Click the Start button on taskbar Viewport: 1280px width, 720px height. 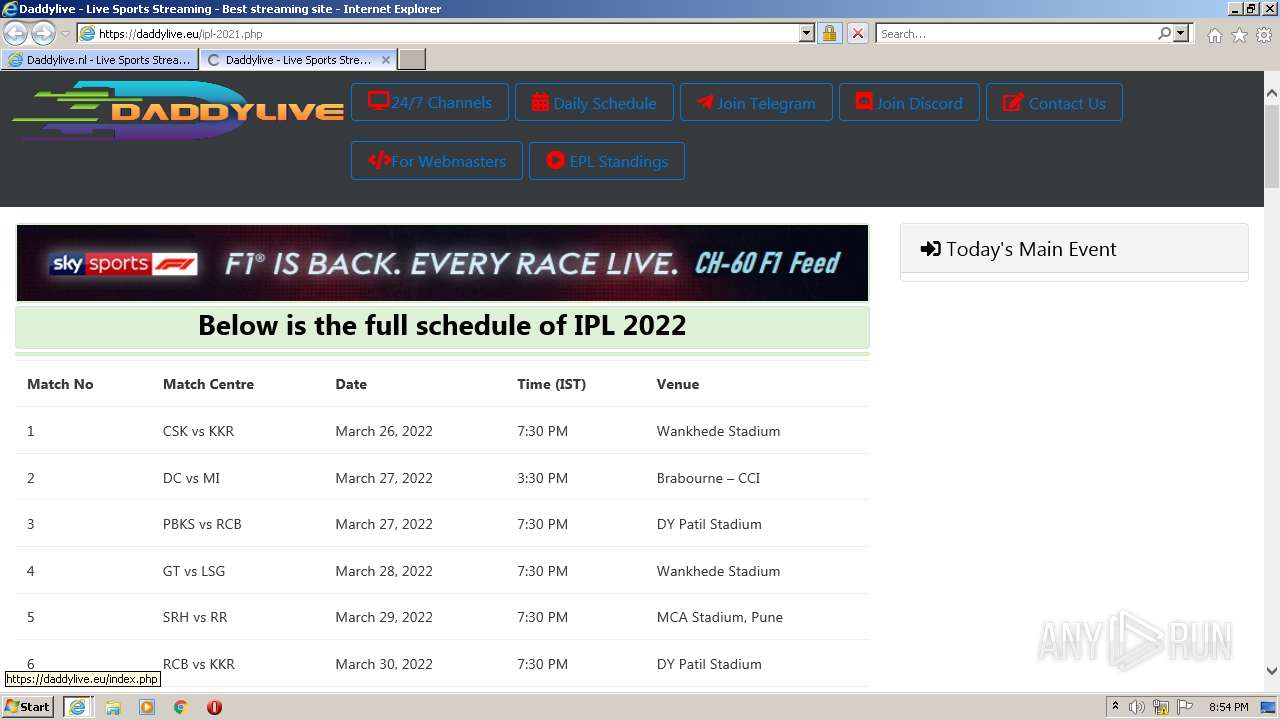pyautogui.click(x=28, y=706)
